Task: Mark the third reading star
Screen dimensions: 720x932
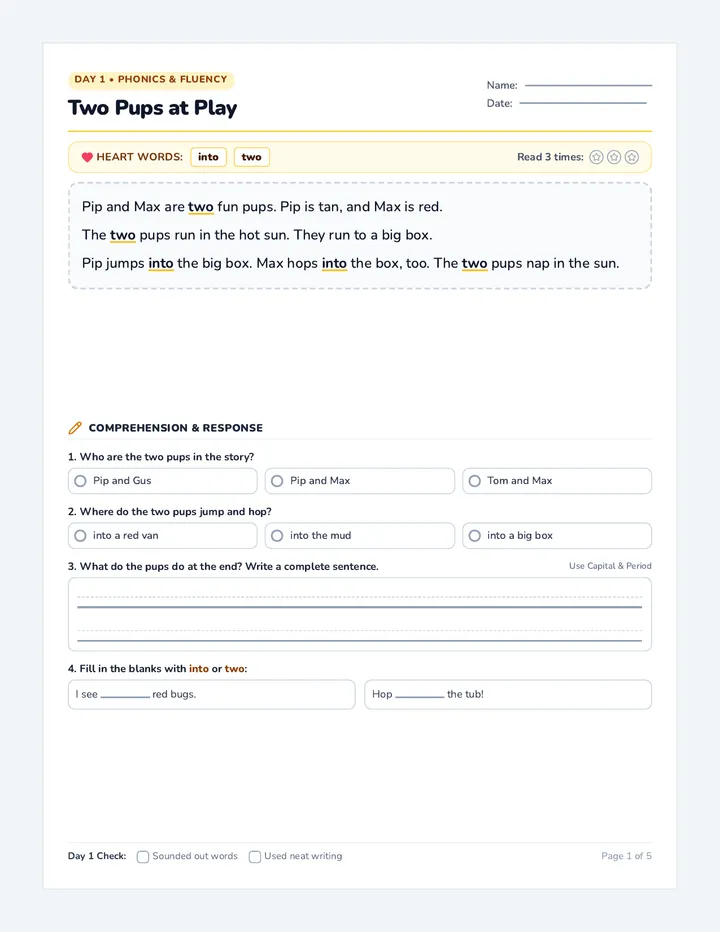Action: click(632, 157)
